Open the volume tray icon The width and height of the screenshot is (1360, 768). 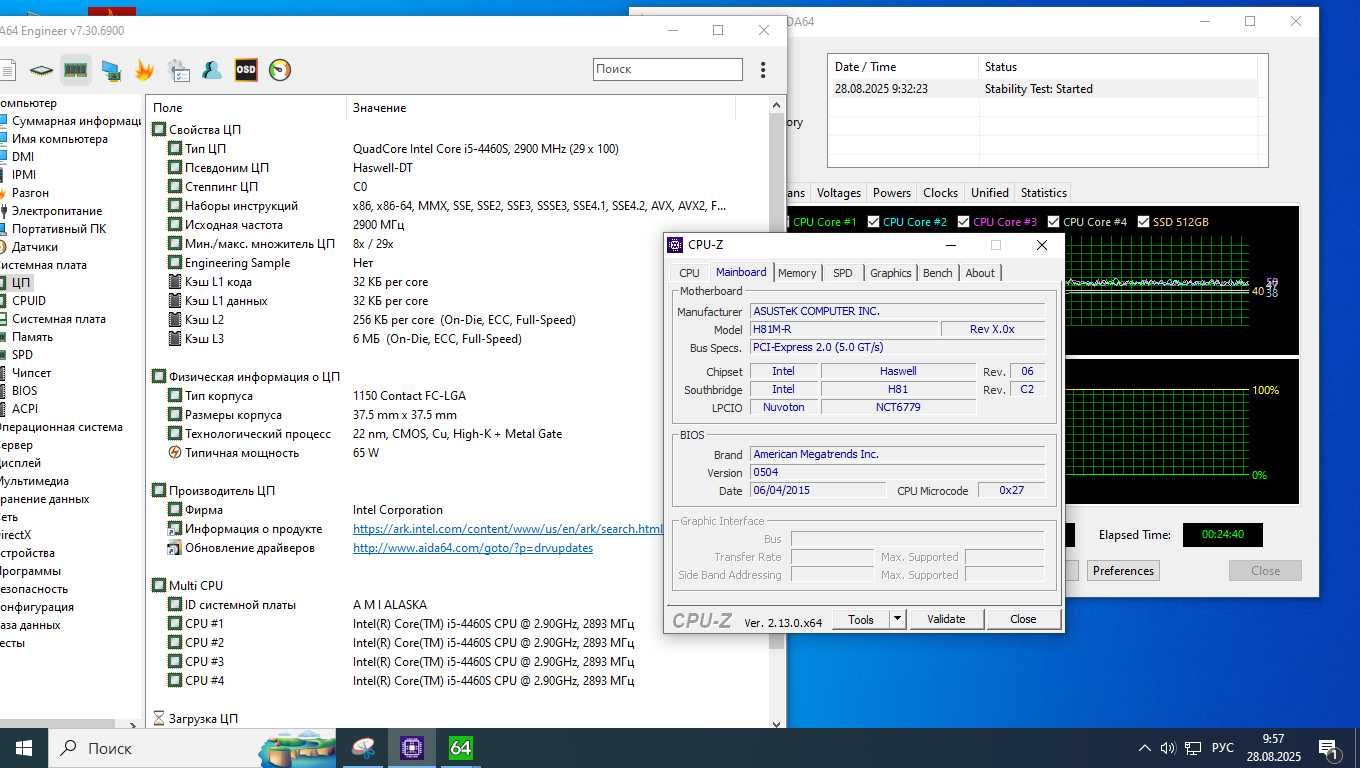pos(1167,748)
